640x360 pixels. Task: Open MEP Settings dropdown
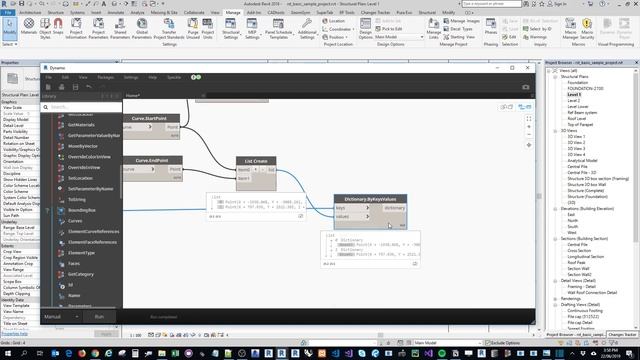pyautogui.click(x=252, y=29)
